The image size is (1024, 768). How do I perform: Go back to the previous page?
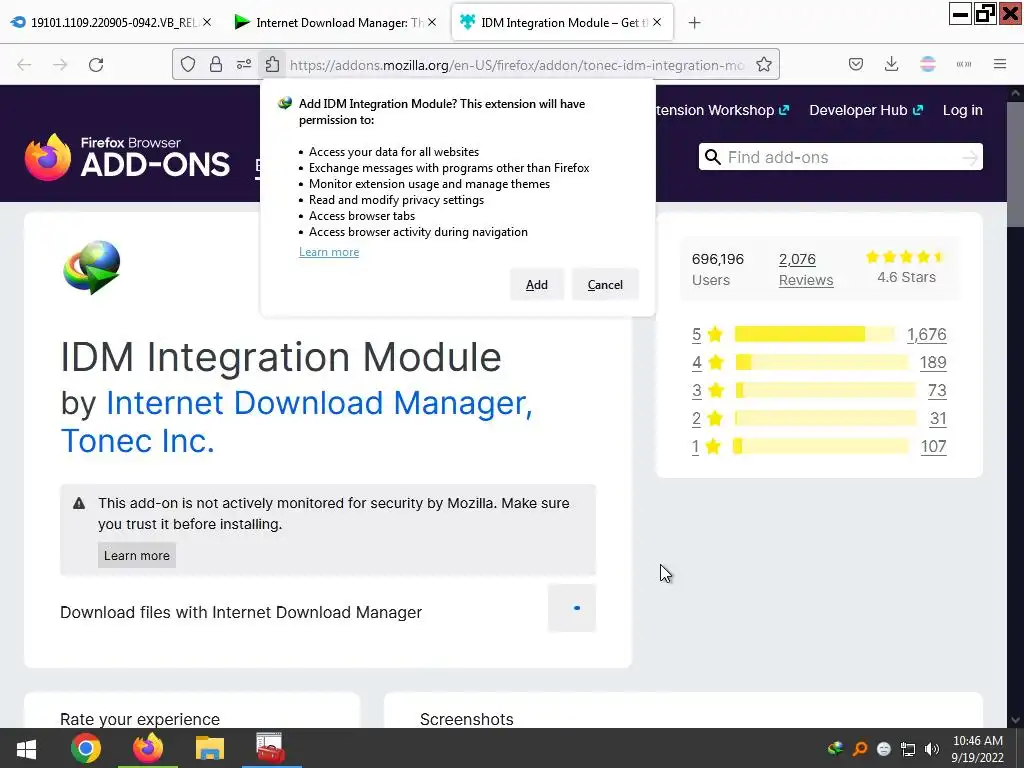click(24, 65)
